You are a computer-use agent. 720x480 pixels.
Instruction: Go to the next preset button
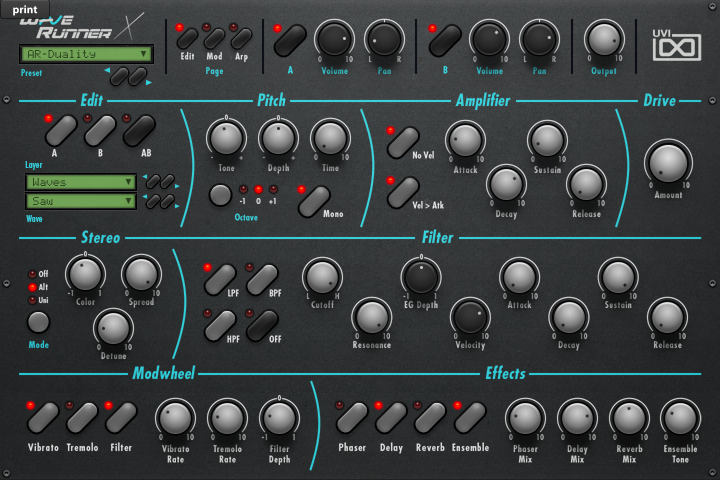tap(138, 76)
